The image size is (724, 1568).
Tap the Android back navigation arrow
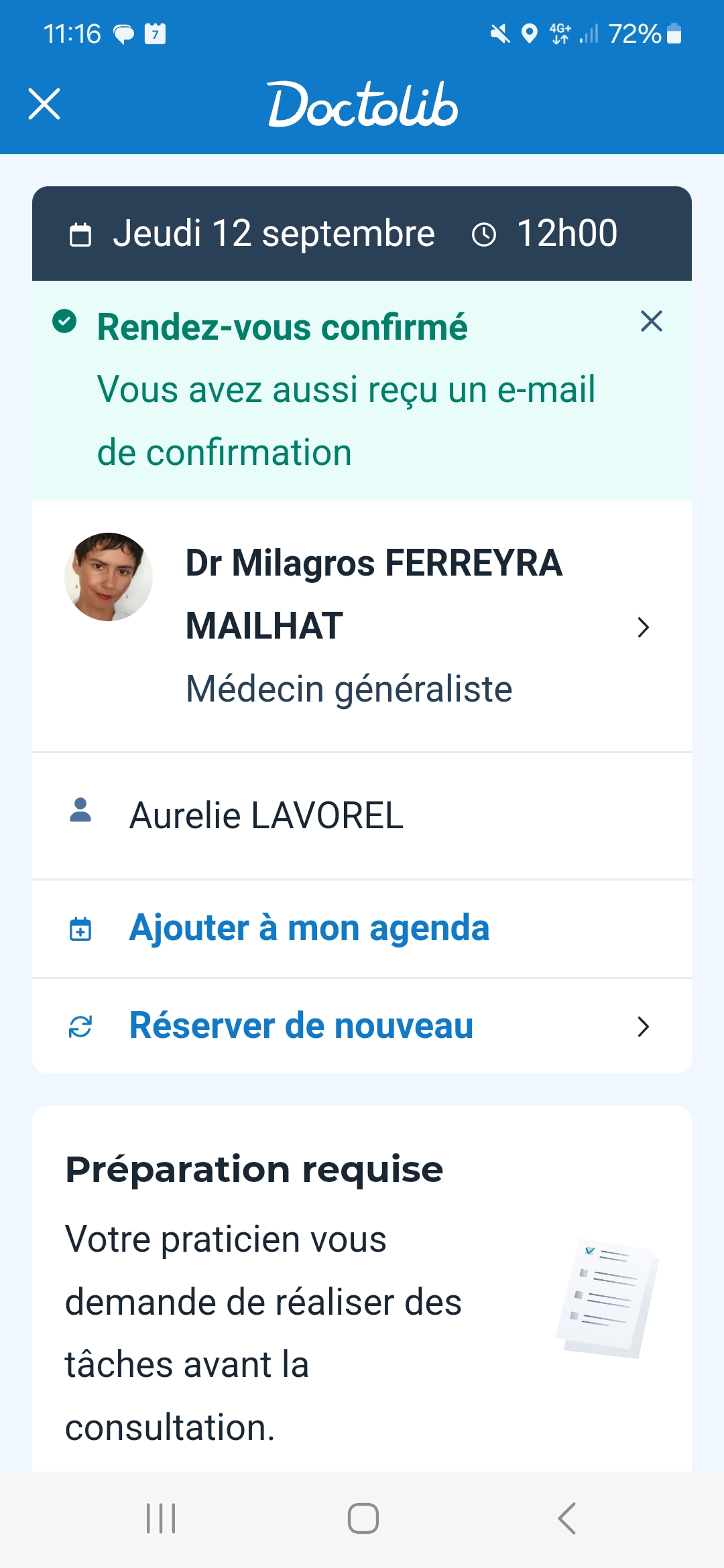pos(566,1518)
